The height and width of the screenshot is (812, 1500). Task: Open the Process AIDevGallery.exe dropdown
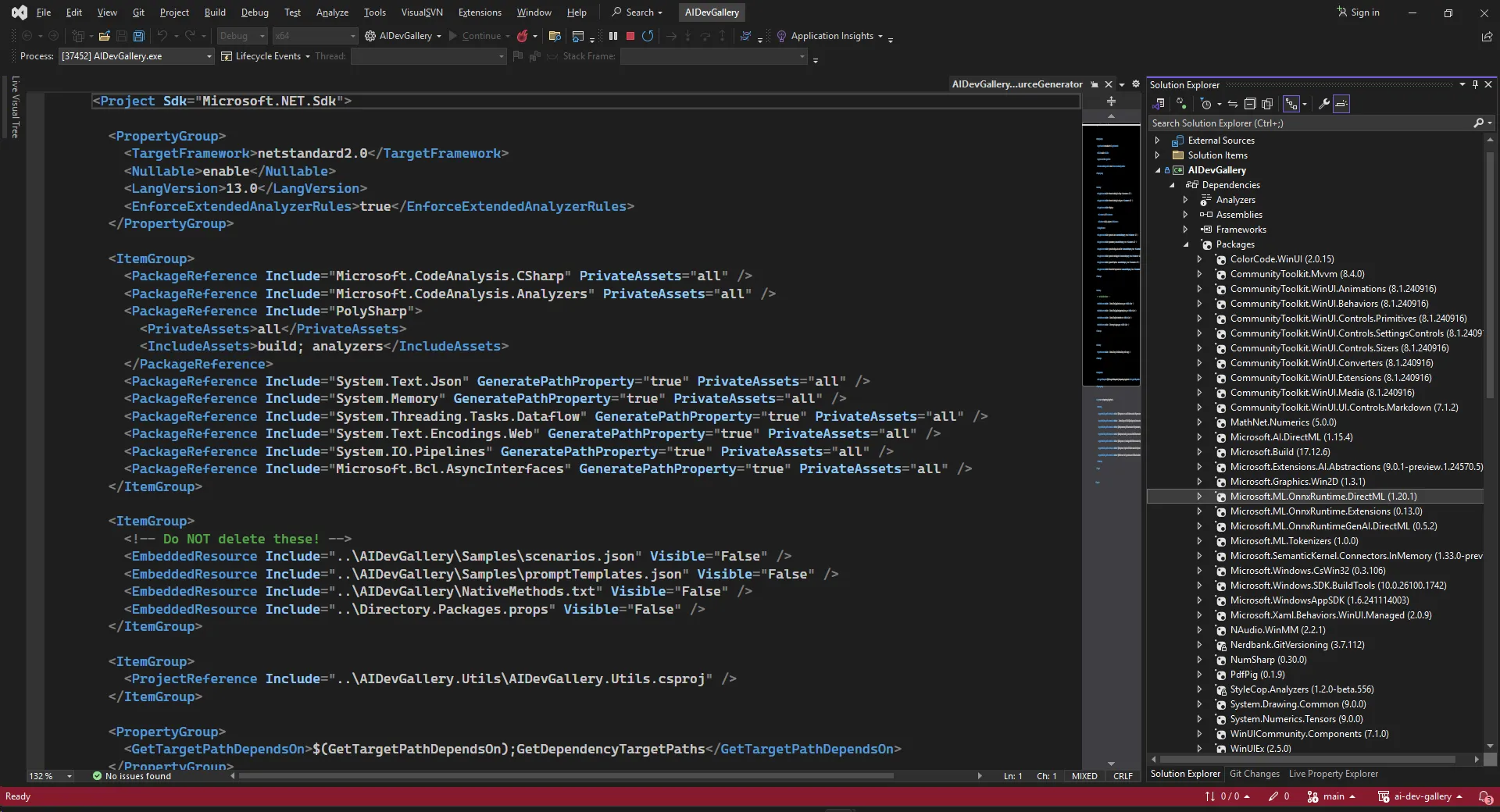click(x=137, y=56)
